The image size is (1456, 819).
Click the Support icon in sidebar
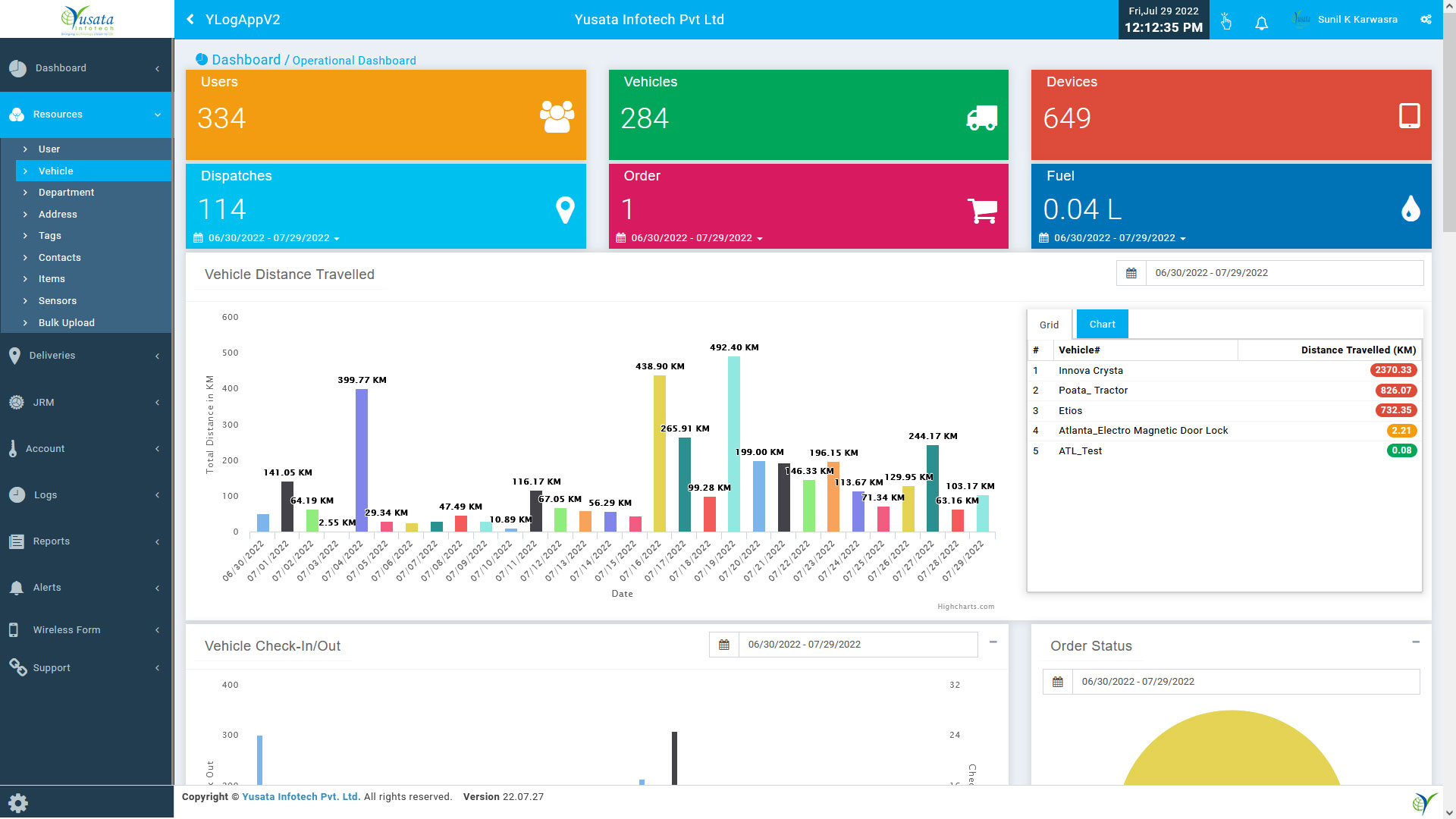coord(18,667)
